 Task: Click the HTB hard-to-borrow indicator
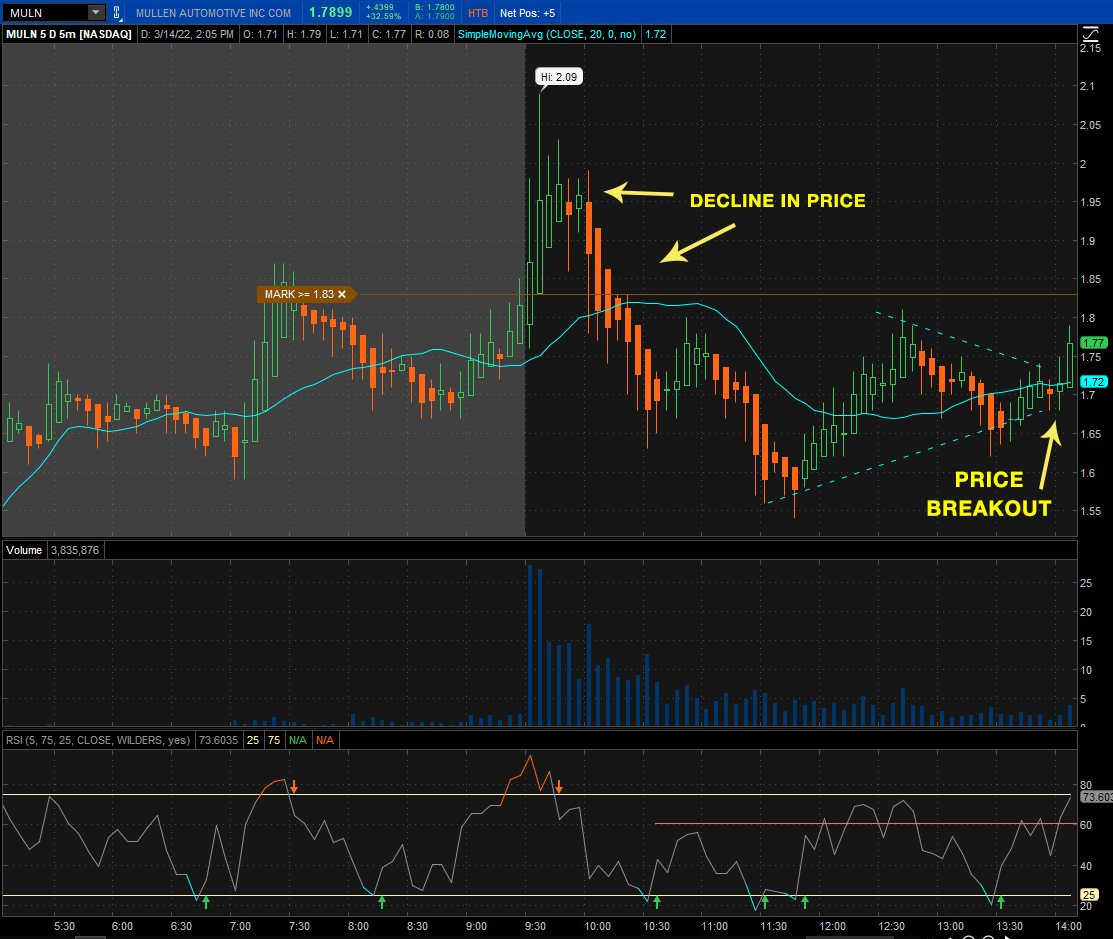pos(478,13)
